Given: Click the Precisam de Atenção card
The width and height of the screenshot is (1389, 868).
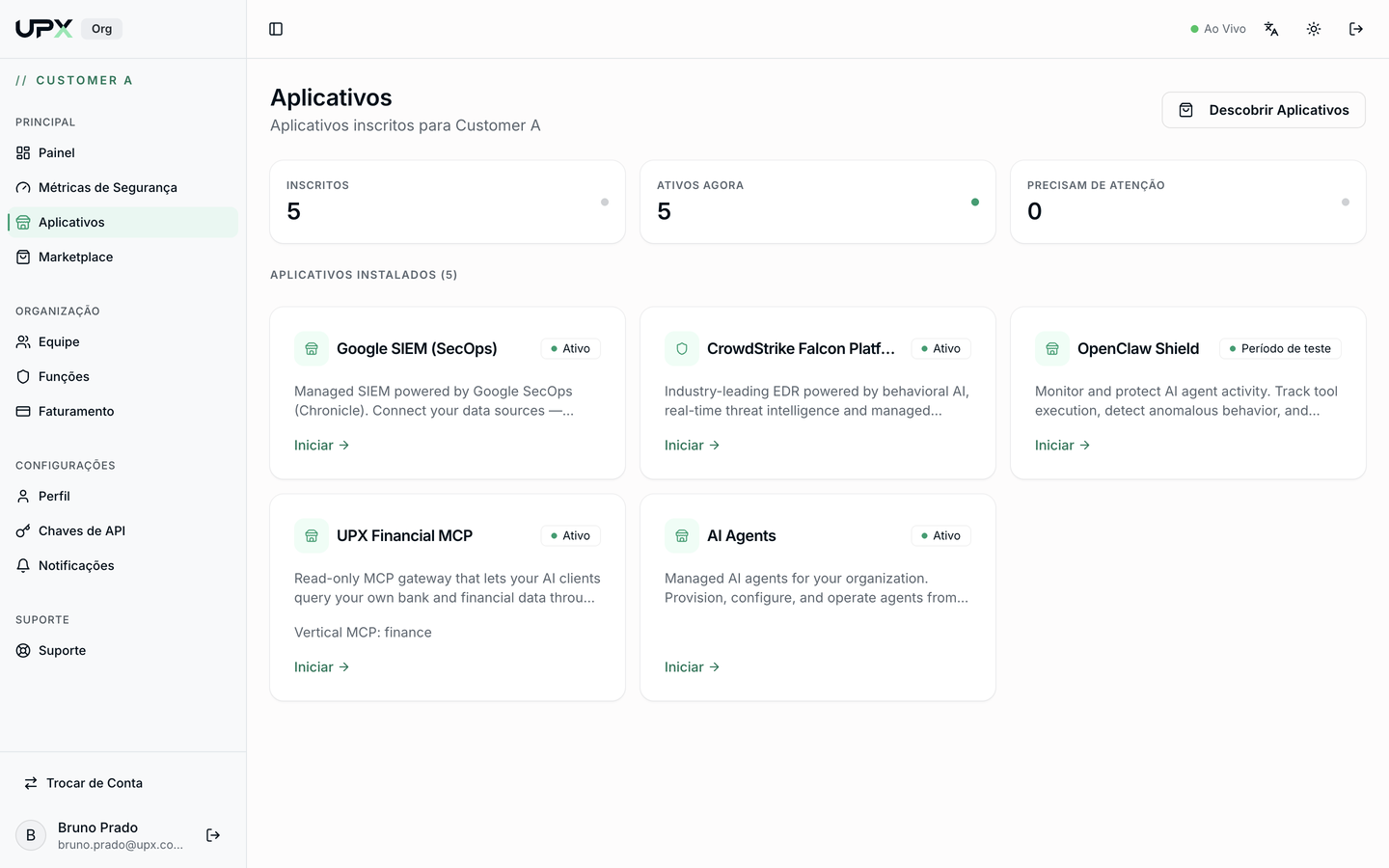Looking at the screenshot, I should [1188, 202].
